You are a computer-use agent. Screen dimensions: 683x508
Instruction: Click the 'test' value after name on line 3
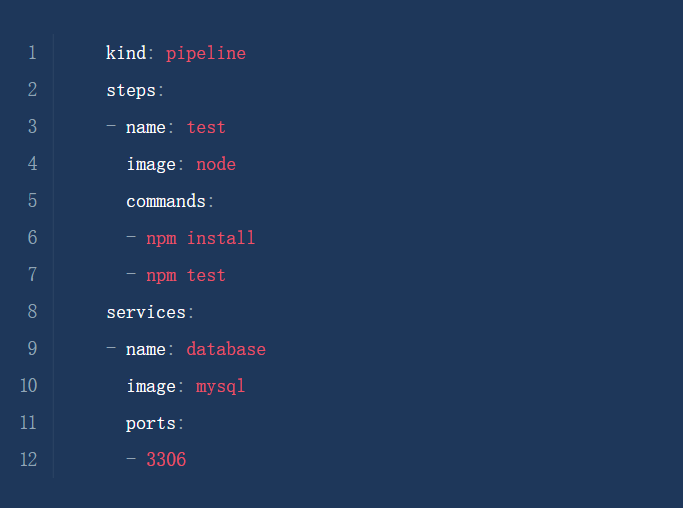[206, 127]
